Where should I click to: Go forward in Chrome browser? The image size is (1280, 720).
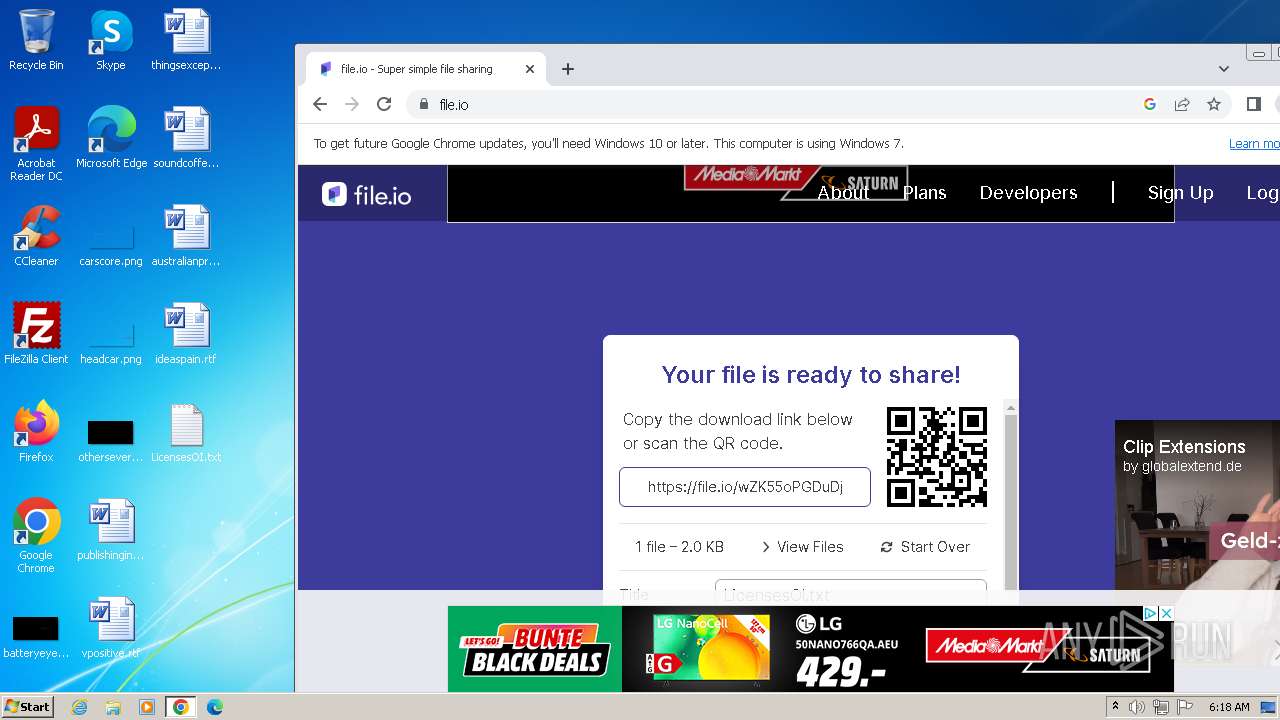(352, 104)
